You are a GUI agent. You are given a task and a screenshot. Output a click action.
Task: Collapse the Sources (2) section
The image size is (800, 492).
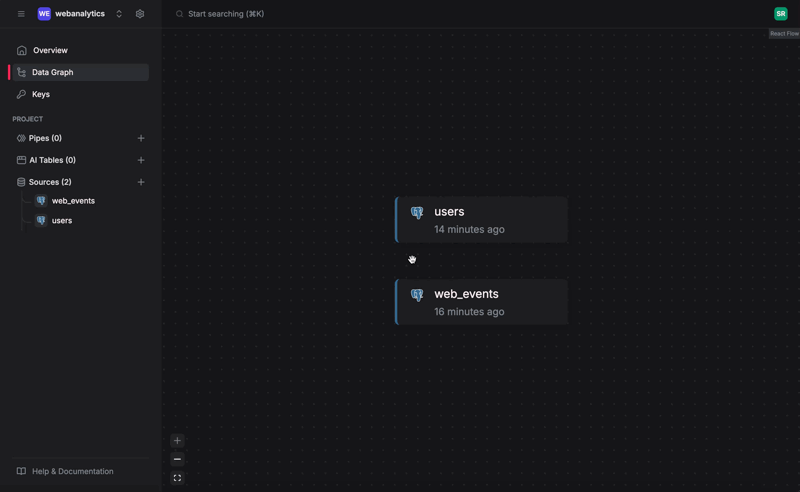(x=50, y=182)
